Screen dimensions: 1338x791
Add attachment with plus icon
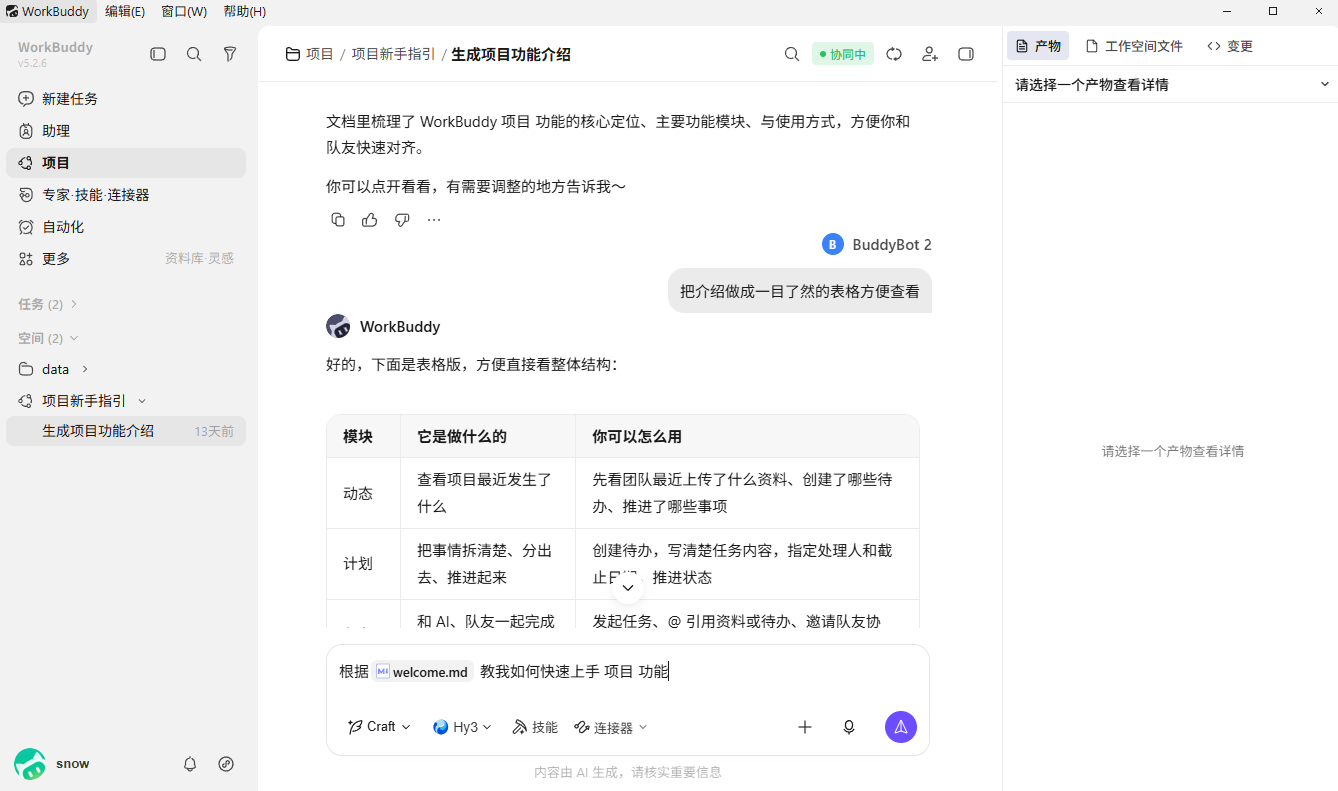click(805, 727)
